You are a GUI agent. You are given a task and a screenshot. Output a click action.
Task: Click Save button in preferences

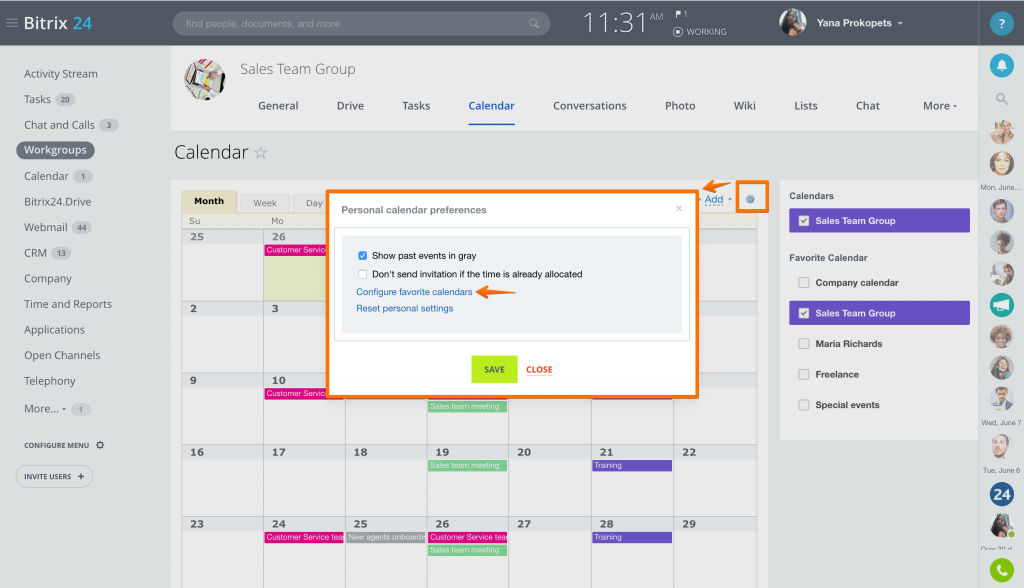pos(494,369)
